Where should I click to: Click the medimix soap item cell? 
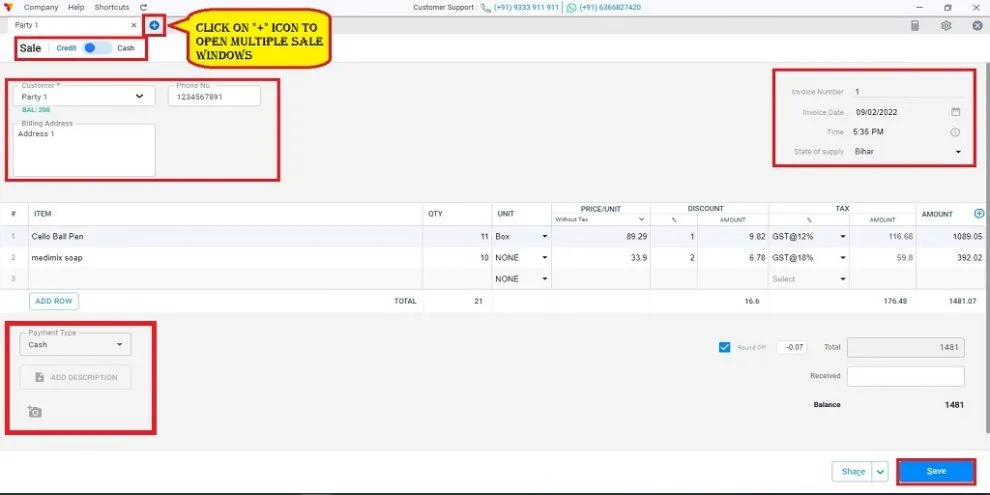pos(225,258)
